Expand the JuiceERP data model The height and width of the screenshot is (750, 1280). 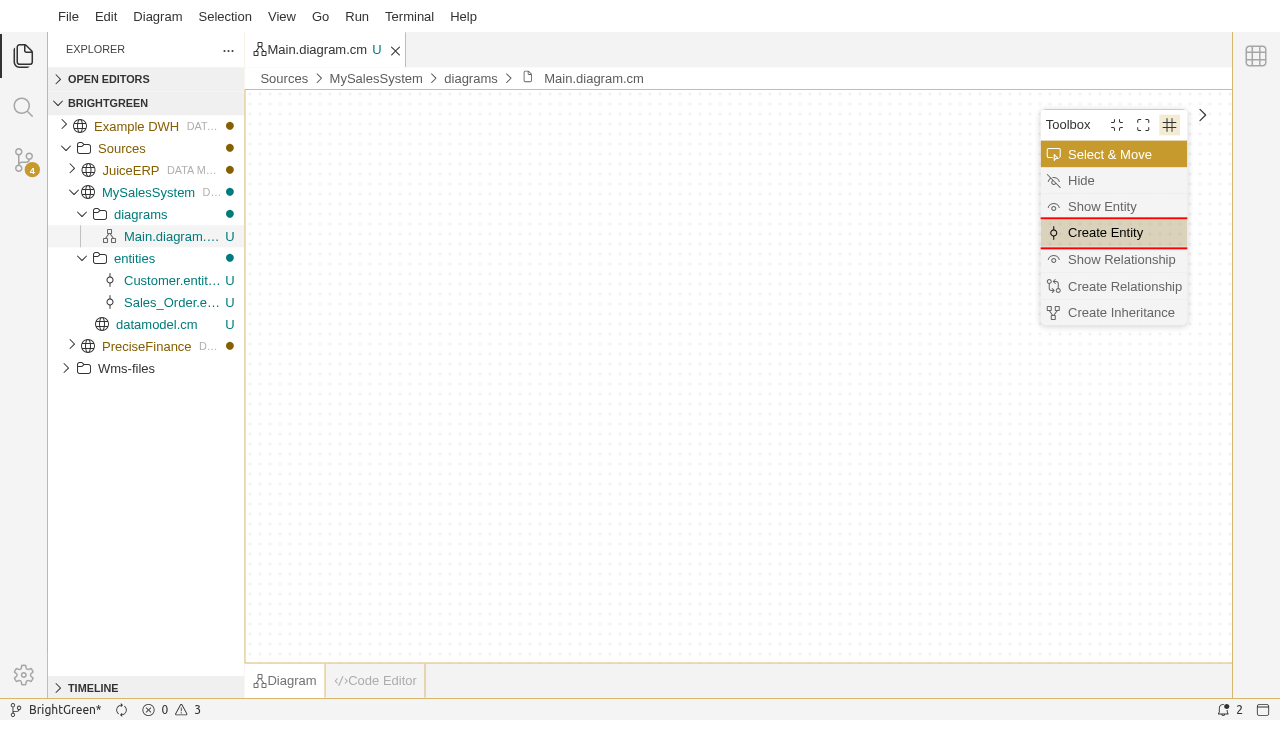(72, 170)
